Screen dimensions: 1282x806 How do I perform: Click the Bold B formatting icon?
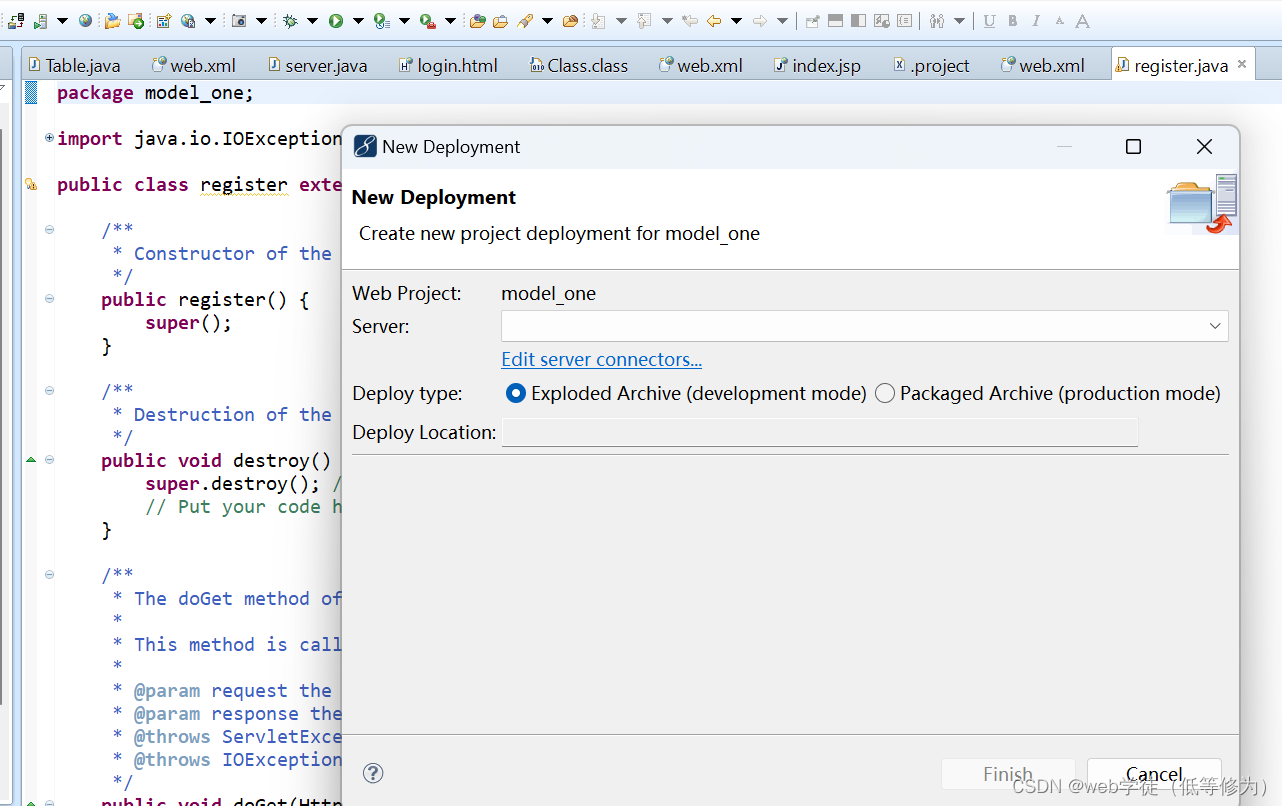pyautogui.click(x=1012, y=21)
